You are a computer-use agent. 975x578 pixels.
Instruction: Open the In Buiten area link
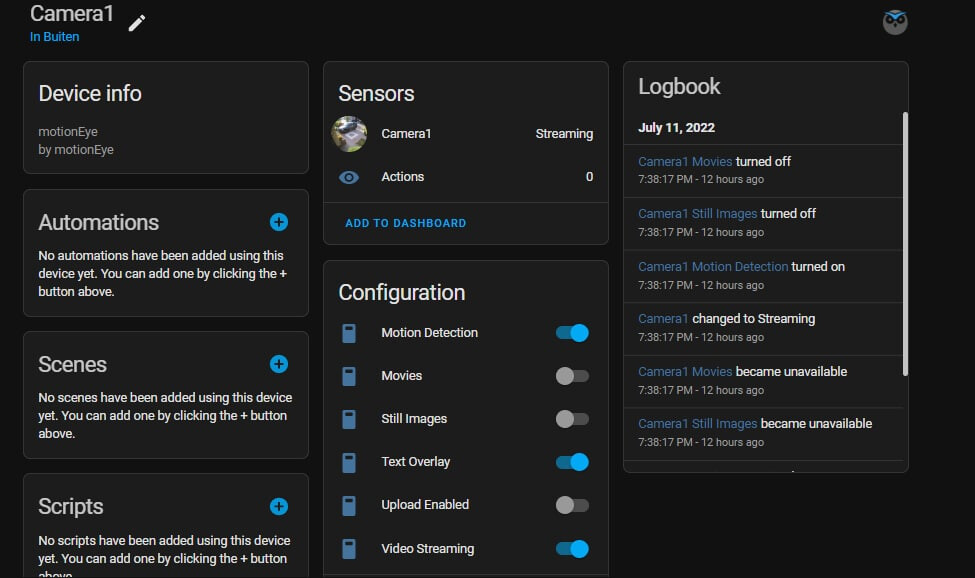[54, 37]
